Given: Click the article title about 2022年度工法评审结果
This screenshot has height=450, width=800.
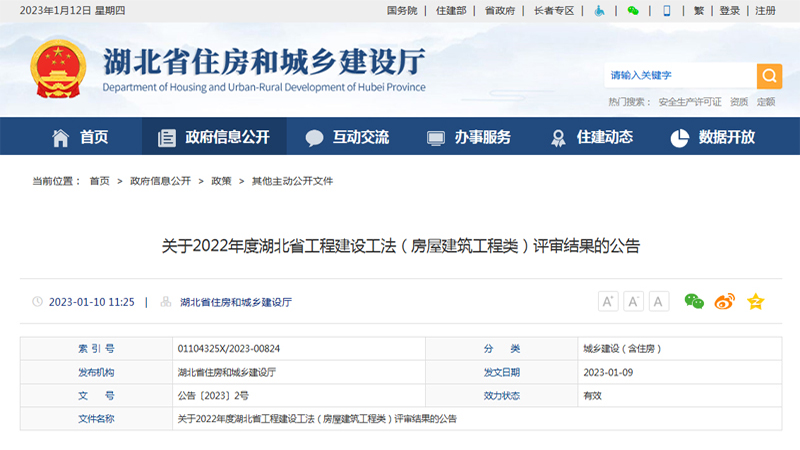Looking at the screenshot, I should click(x=401, y=246).
